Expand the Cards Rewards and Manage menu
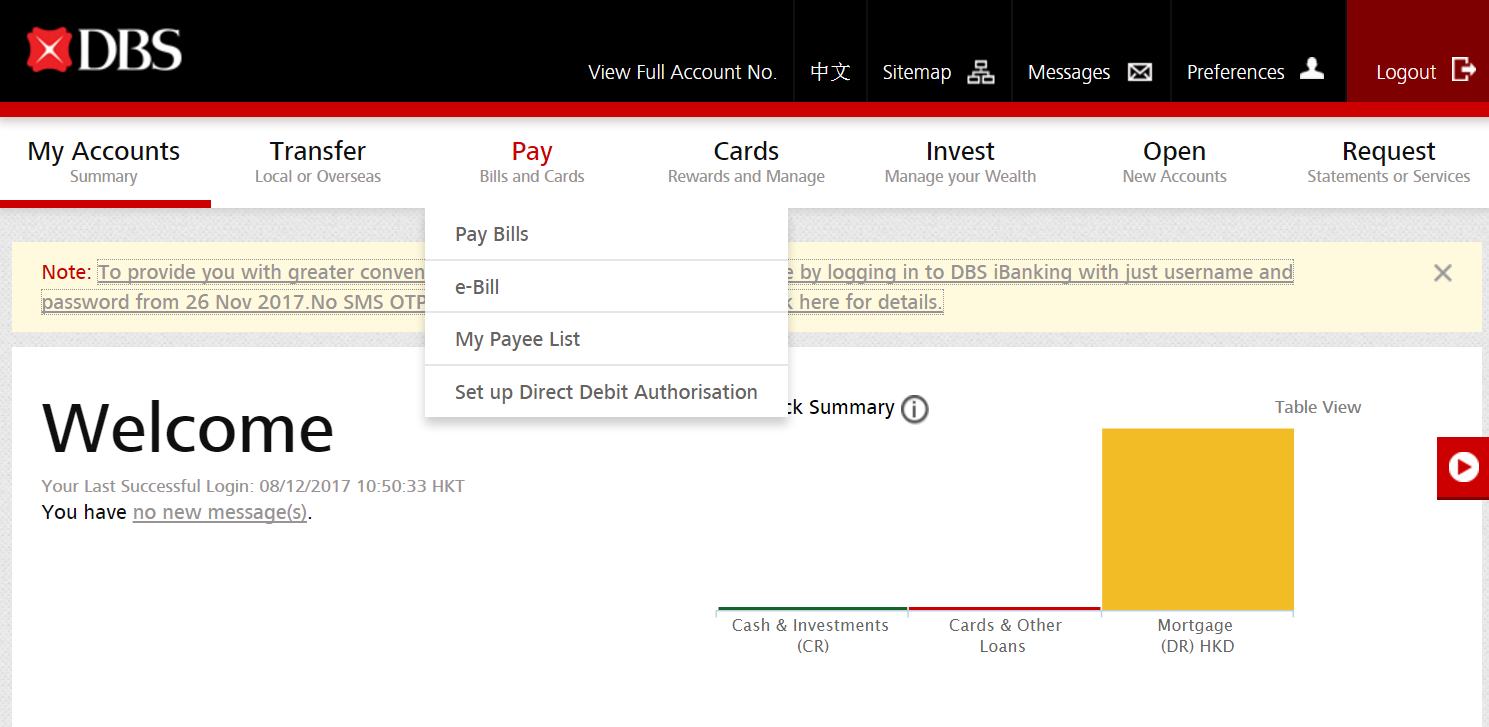The width and height of the screenshot is (1489, 727). [746, 162]
